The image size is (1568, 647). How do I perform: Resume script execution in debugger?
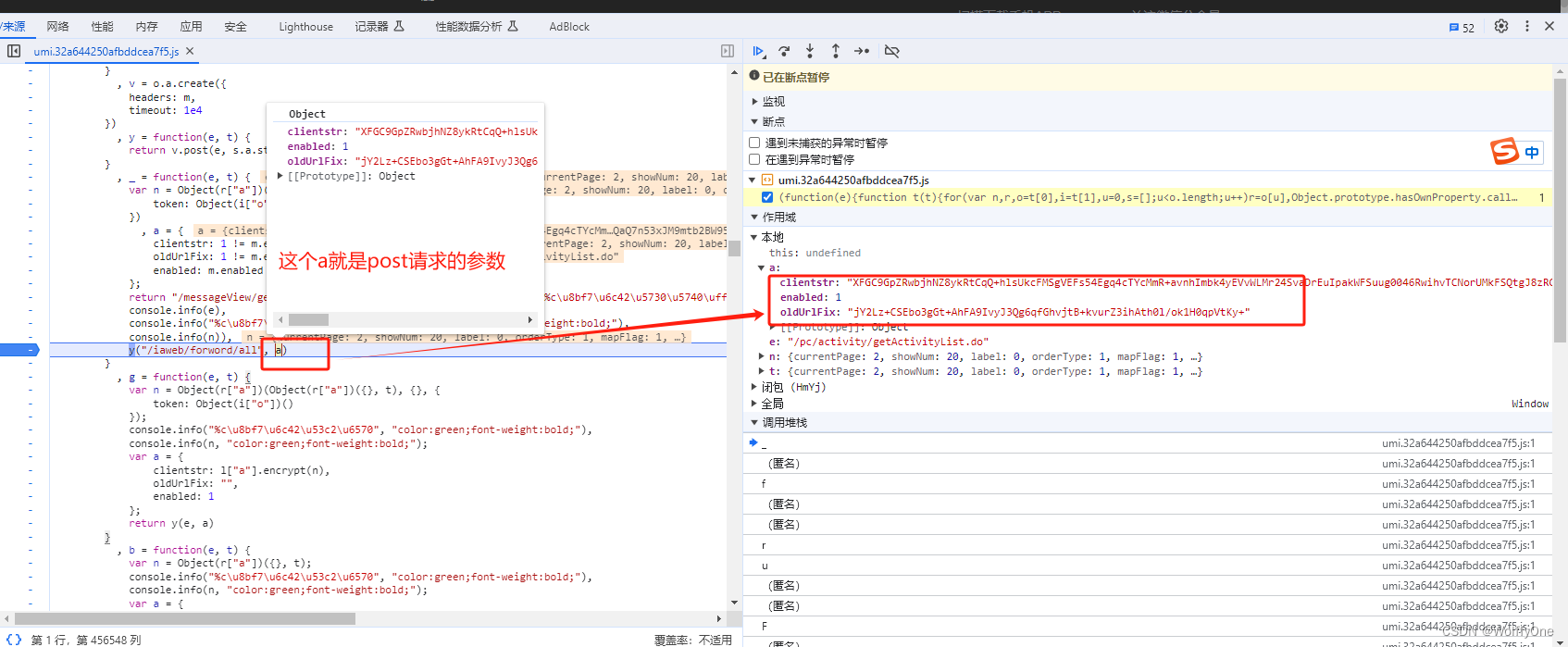pyautogui.click(x=759, y=51)
